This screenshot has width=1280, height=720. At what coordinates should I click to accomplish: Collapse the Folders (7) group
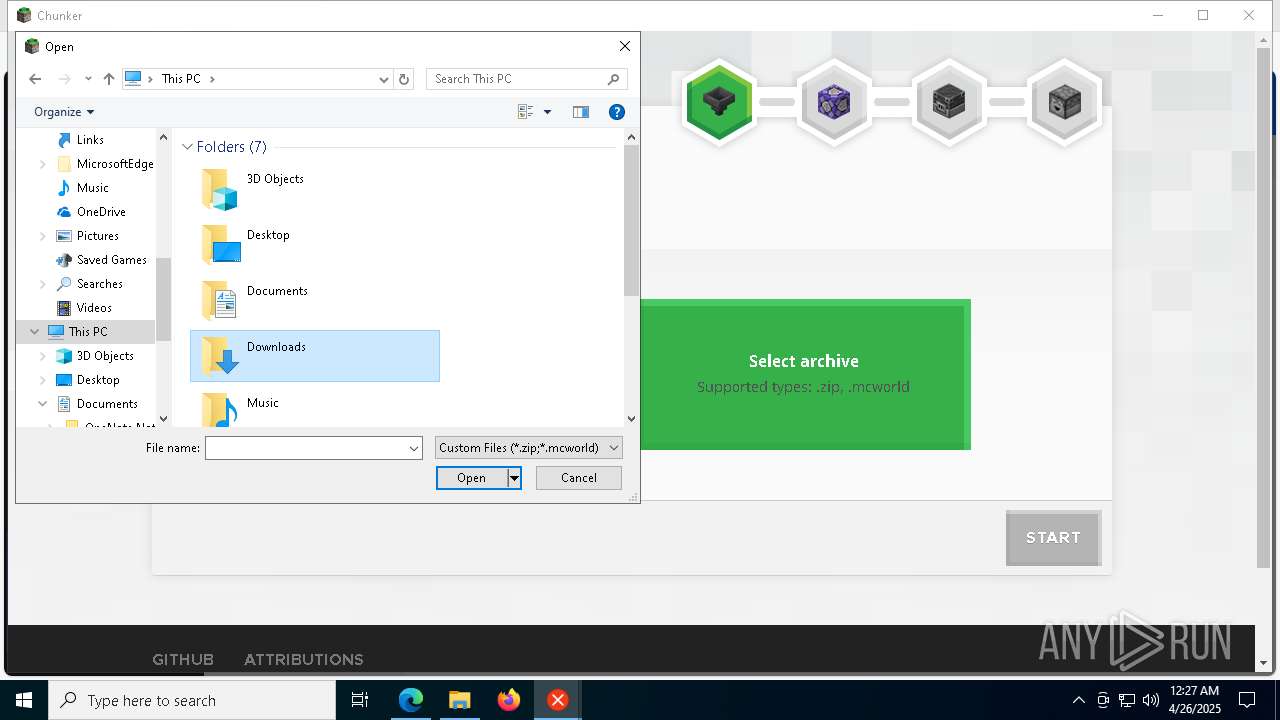tap(187, 147)
